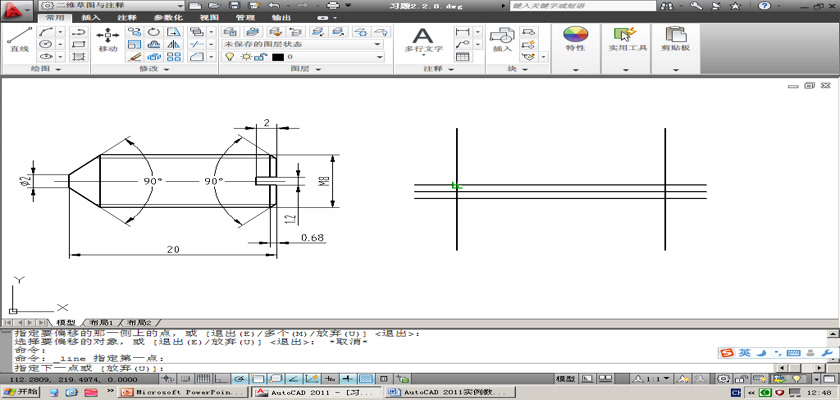Toggle Polar tracking in status bar
The width and height of the screenshot is (840, 400).
pyautogui.click(x=240, y=379)
